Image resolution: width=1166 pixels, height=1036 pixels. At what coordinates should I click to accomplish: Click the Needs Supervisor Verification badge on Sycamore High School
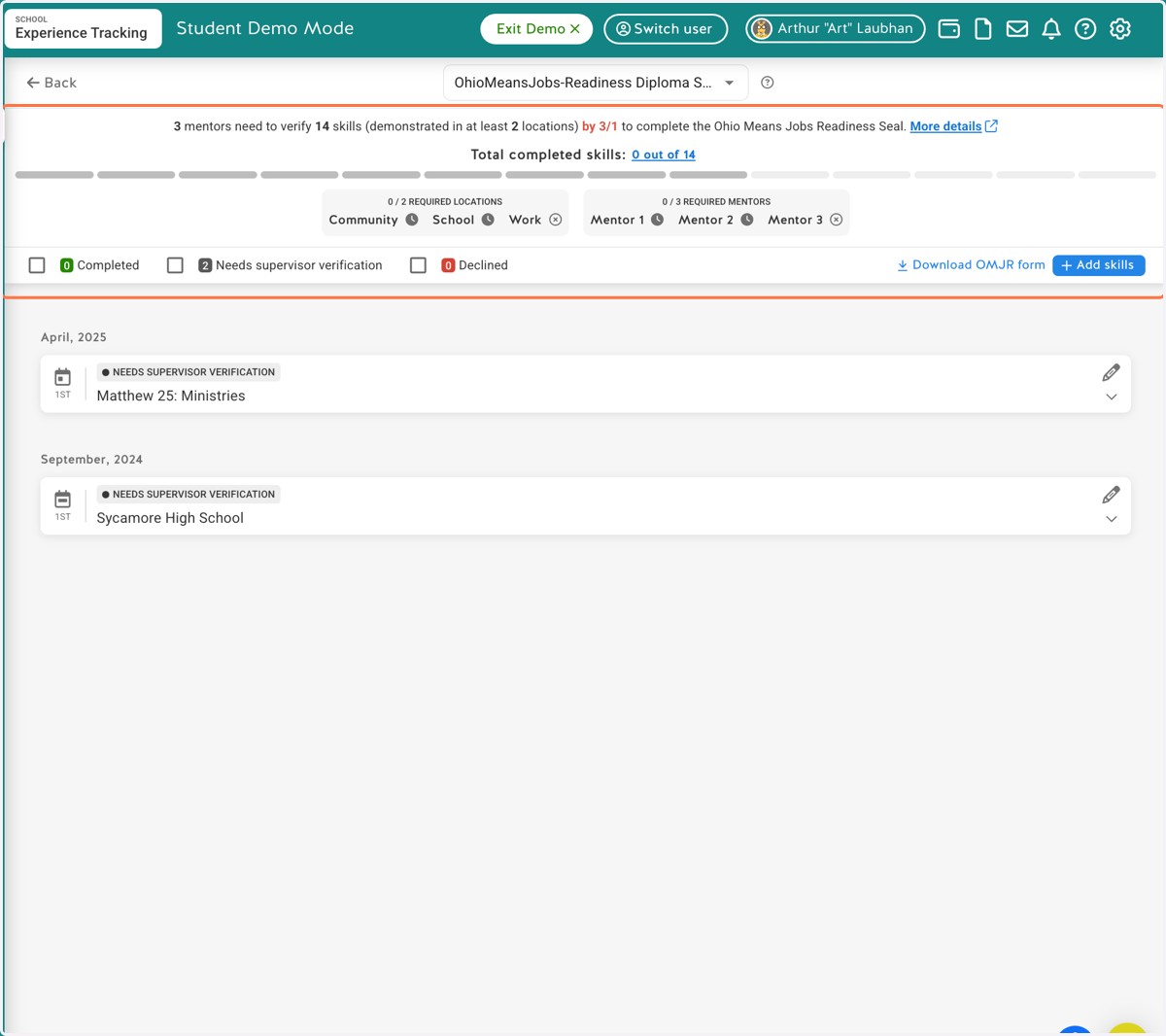189,495
